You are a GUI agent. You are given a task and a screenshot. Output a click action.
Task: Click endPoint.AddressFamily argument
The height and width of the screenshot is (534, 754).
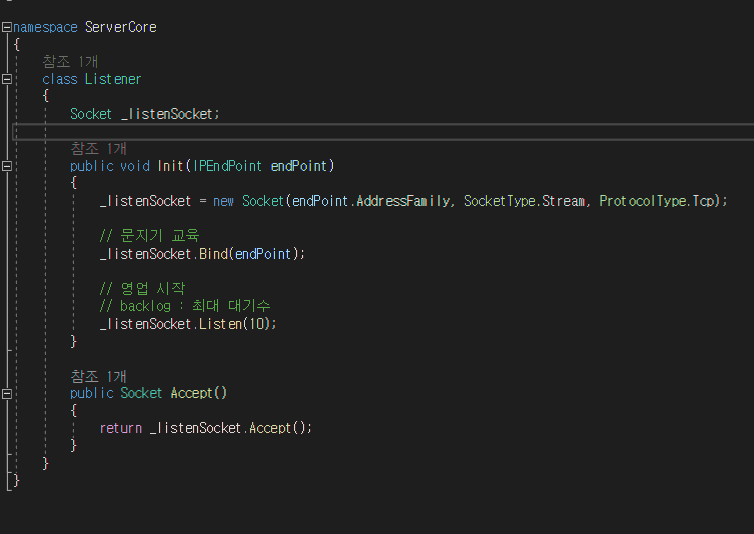pos(371,201)
